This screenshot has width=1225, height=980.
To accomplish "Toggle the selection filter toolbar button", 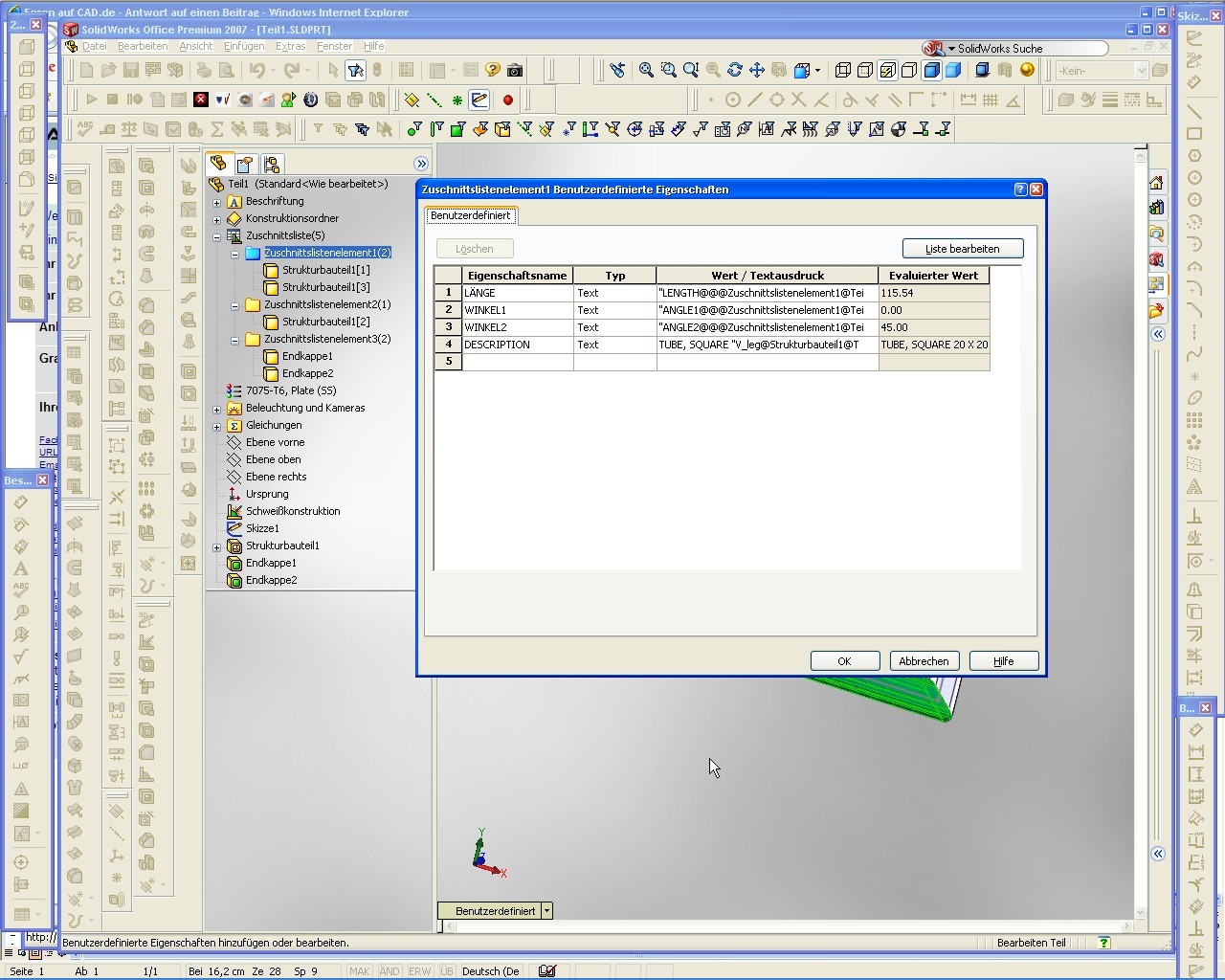I will pyautogui.click(x=355, y=70).
